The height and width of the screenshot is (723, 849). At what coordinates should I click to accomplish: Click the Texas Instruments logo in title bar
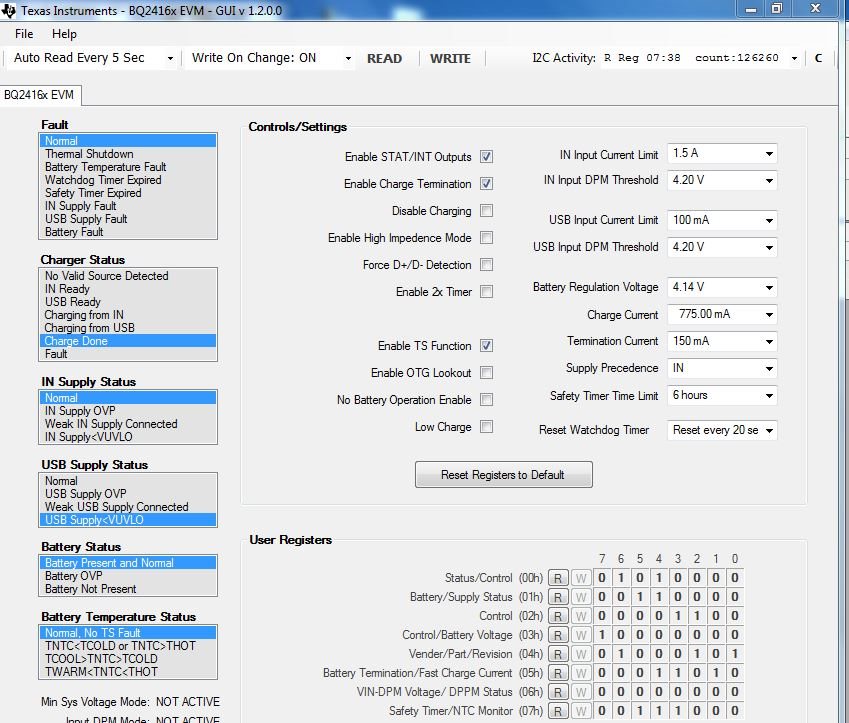(x=9, y=10)
